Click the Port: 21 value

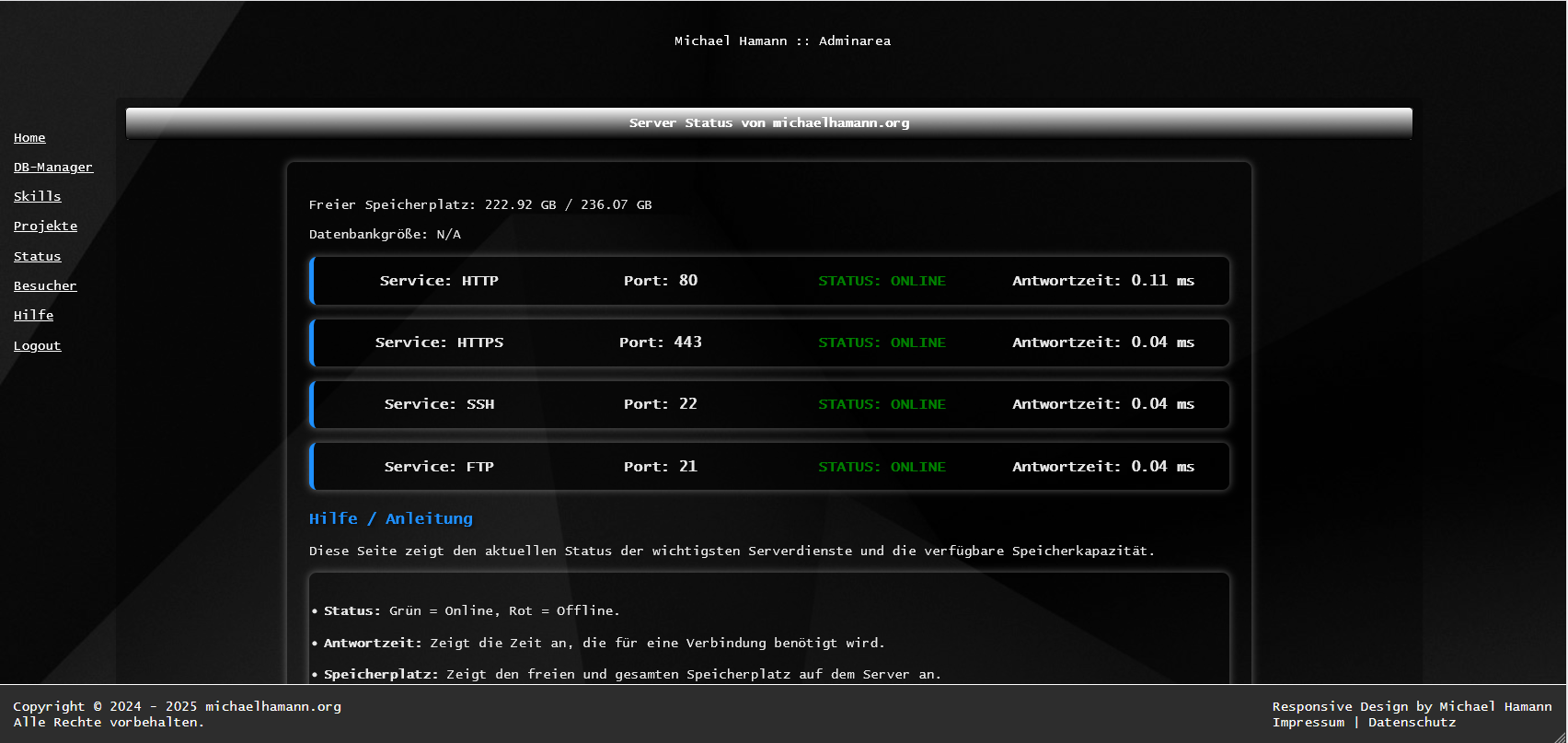pos(661,467)
